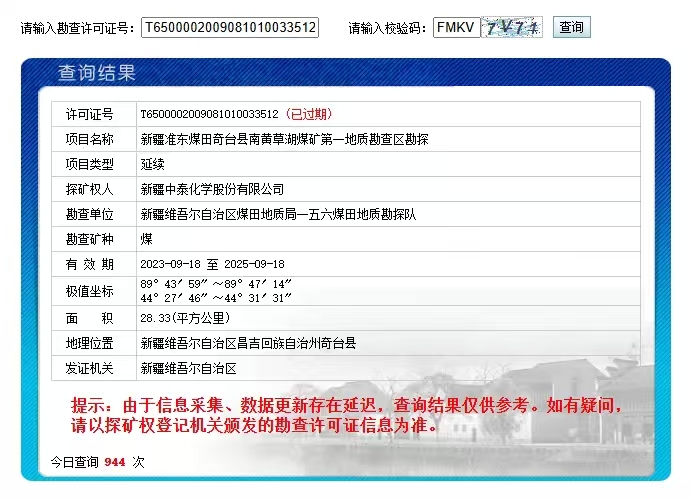The image size is (691, 498).
Task: Select longitude coordinates 89°43′59″～89°47′14″
Action: (x=216, y=284)
